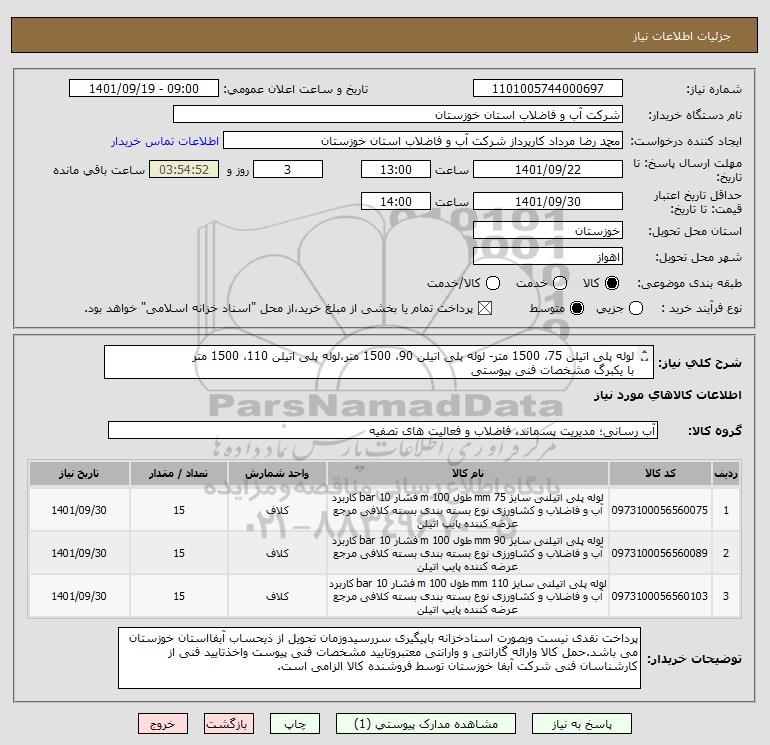This screenshot has width=770, height=745.
Task: Click product code 0973100056560075
Action: point(660,510)
